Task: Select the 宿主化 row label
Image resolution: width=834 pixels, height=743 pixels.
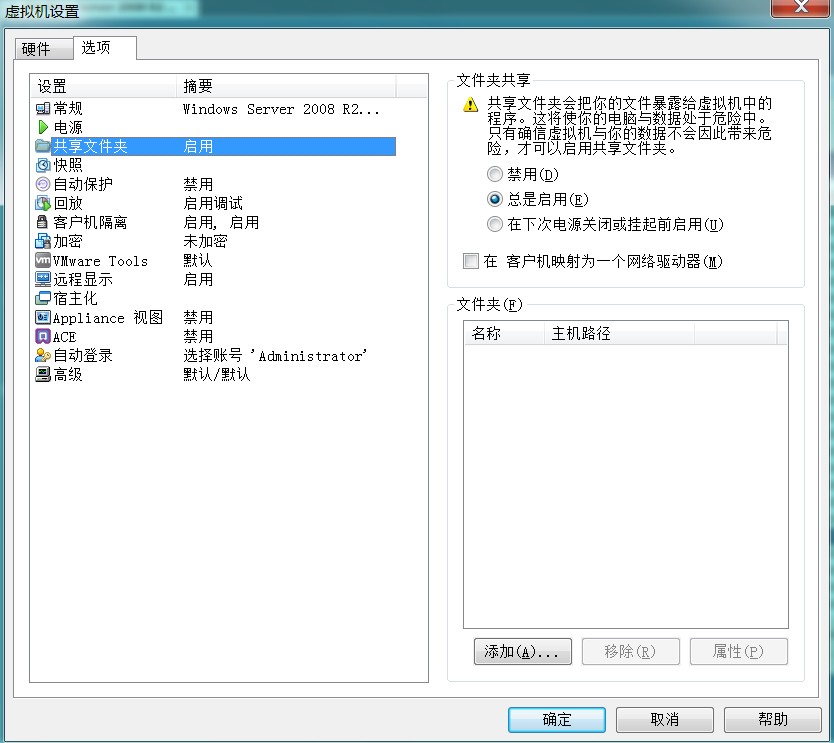Action: tap(76, 298)
